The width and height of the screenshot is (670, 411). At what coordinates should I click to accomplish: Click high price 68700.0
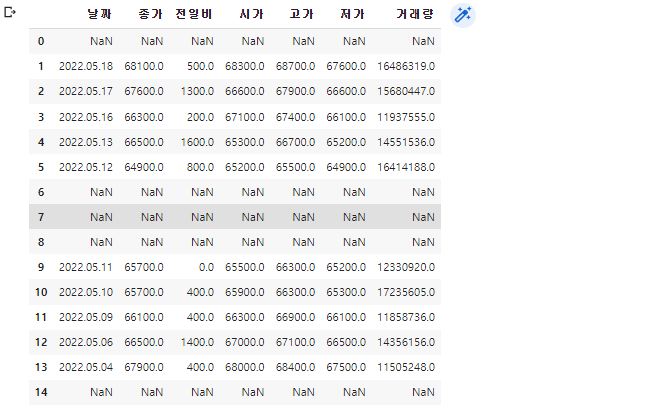295,66
